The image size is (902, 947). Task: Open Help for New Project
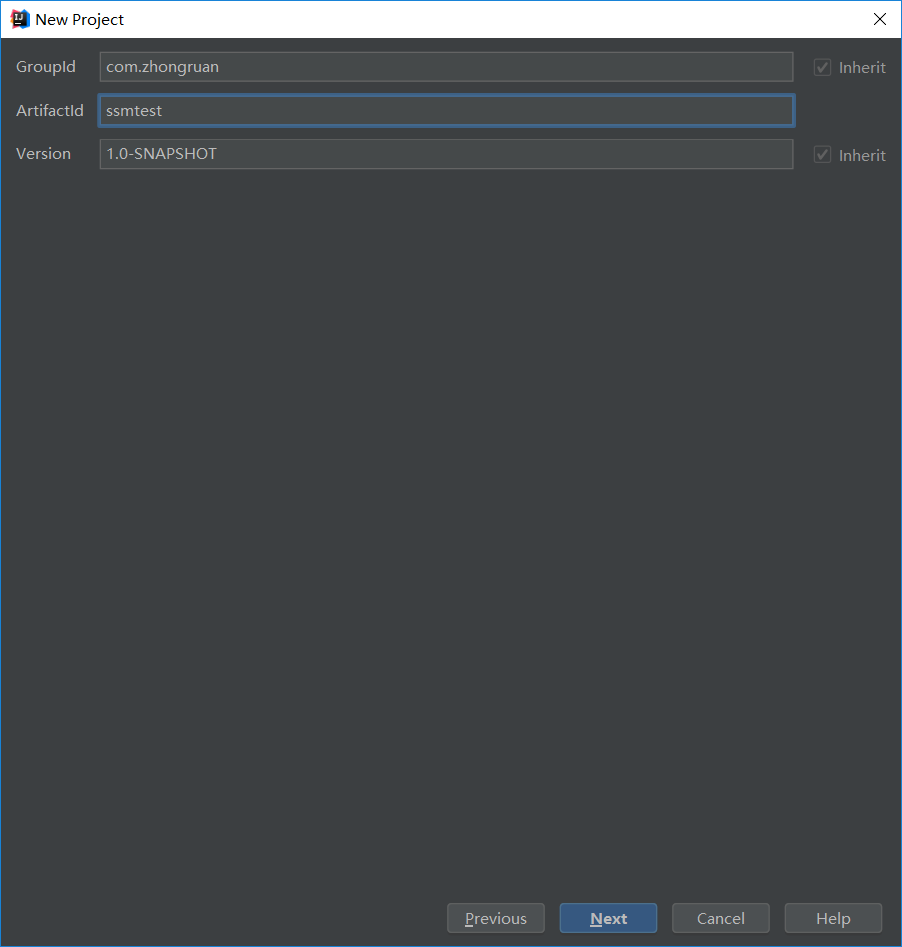pos(833,918)
